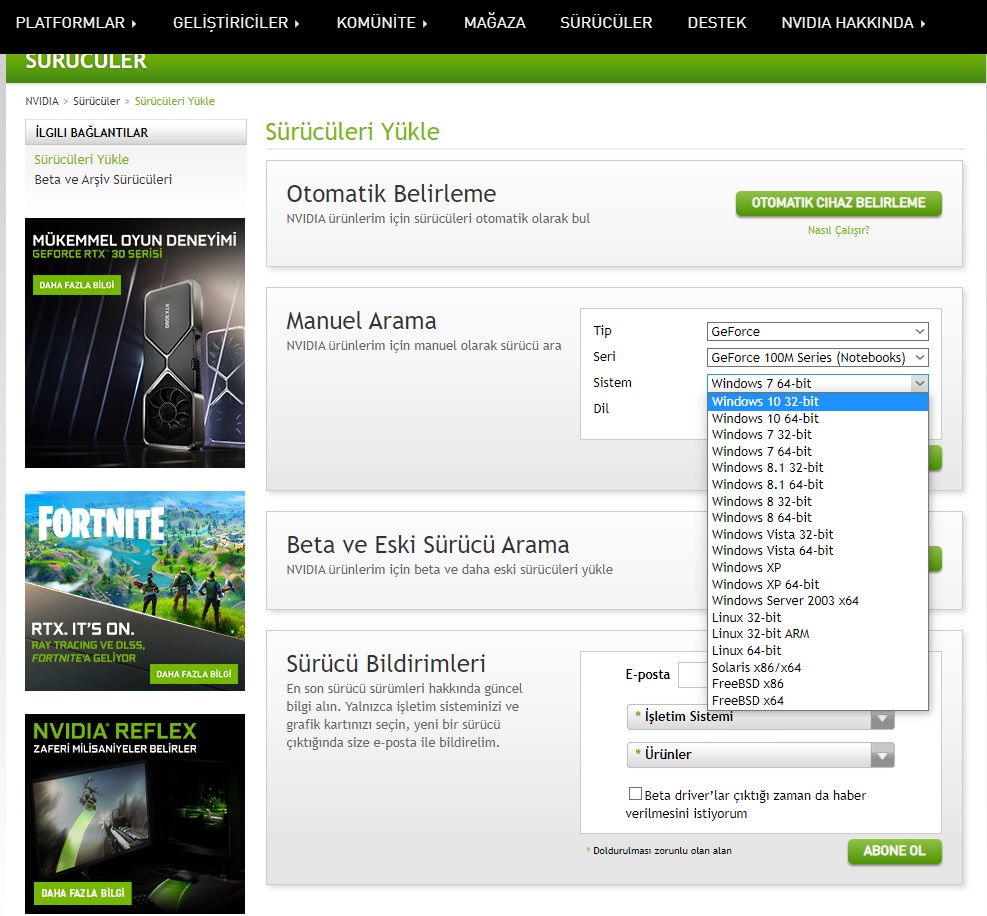Choose the FreeBSD x86 option

(818, 684)
